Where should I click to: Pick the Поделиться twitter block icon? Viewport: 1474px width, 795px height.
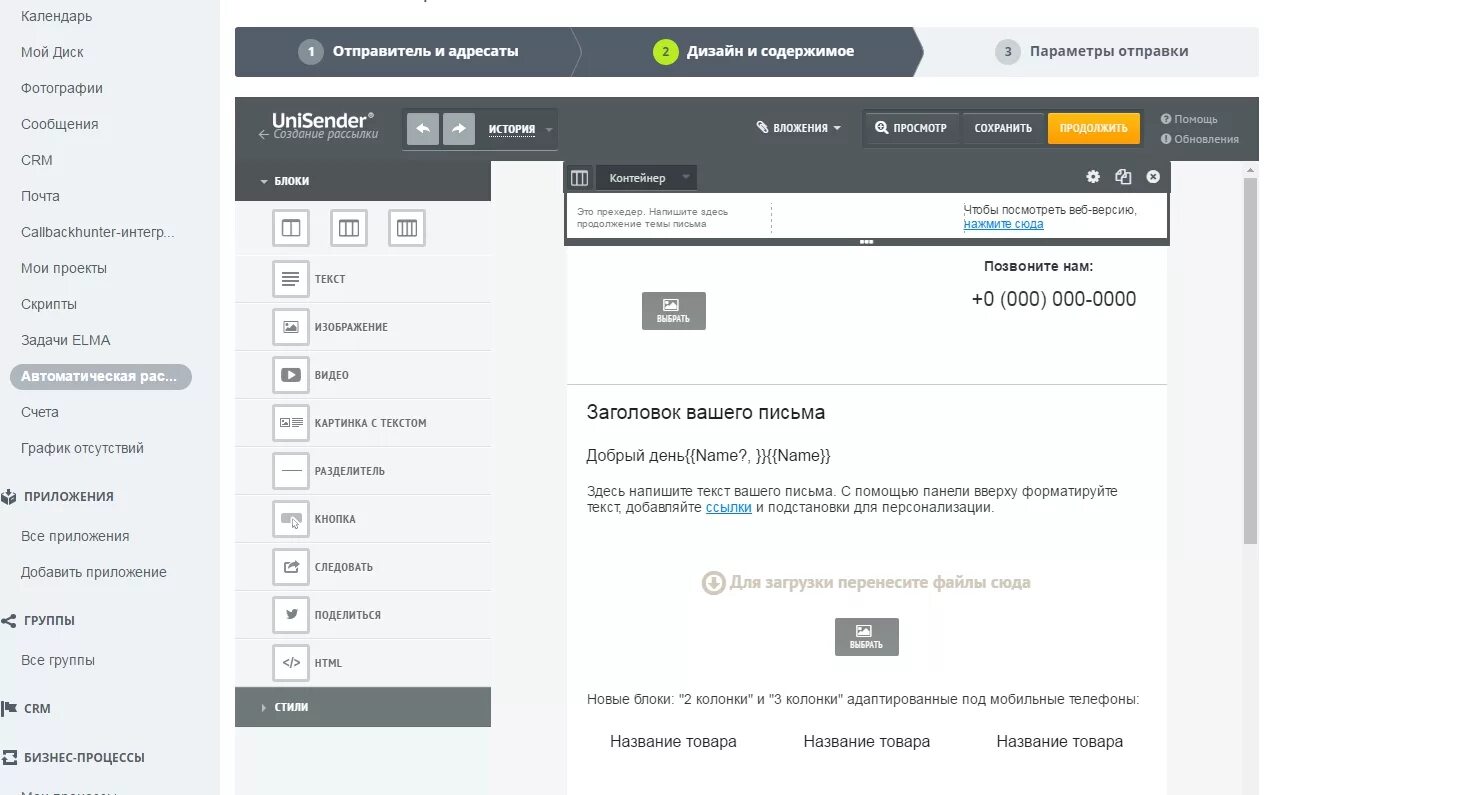(291, 615)
